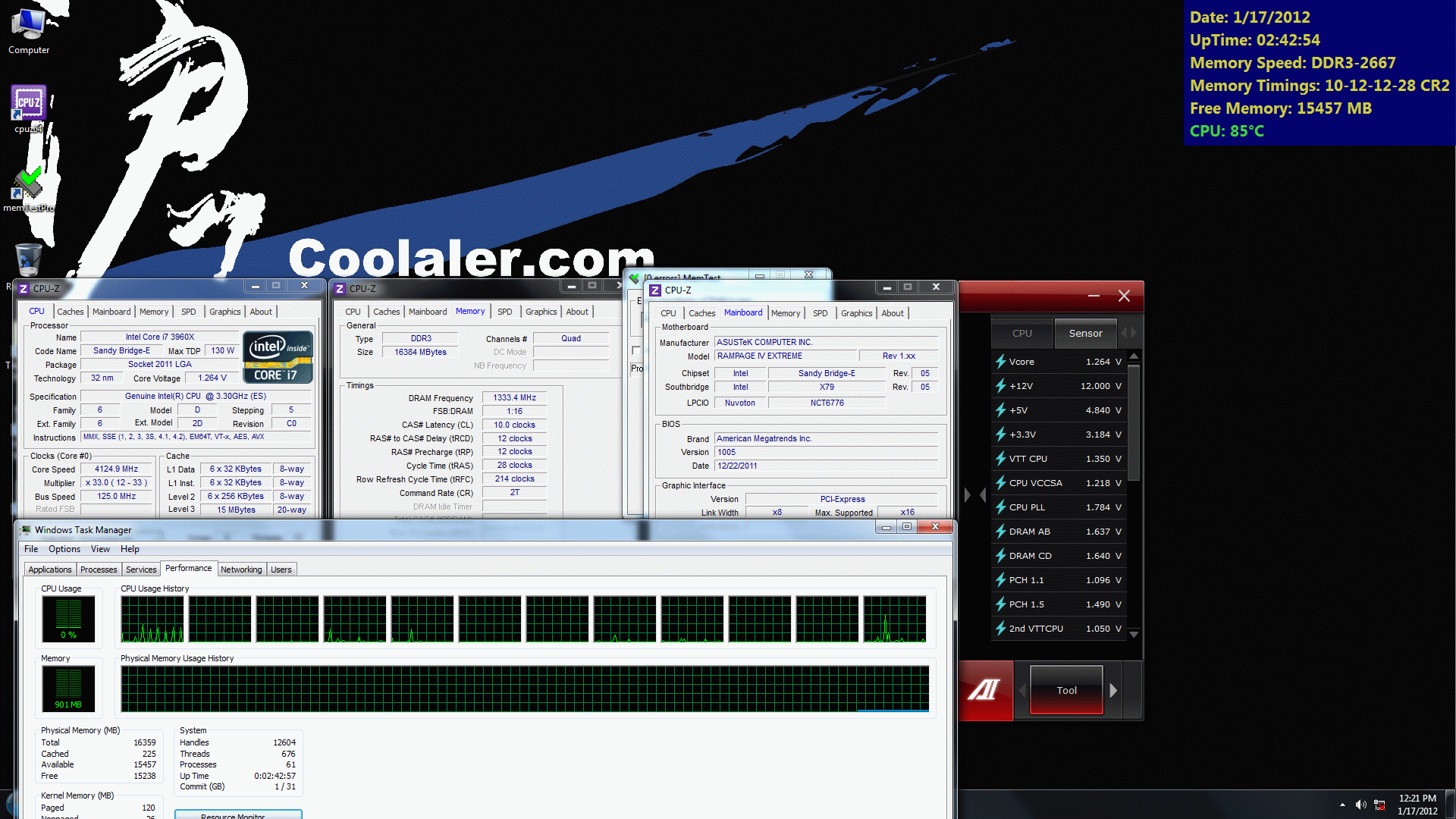
Task: Open Caches tab in first CPU-Z window
Action: (x=71, y=312)
